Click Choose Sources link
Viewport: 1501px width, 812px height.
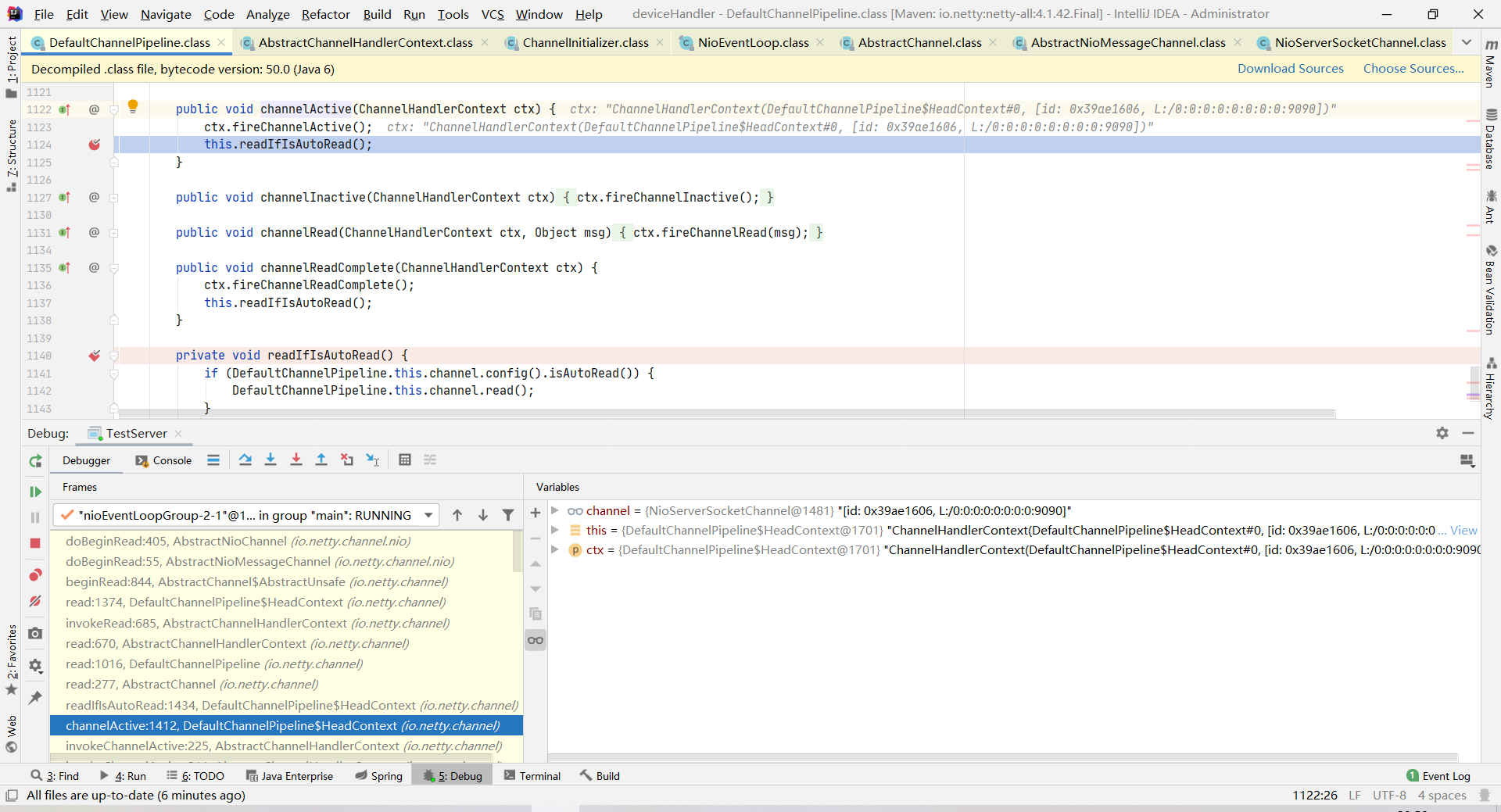[1413, 69]
